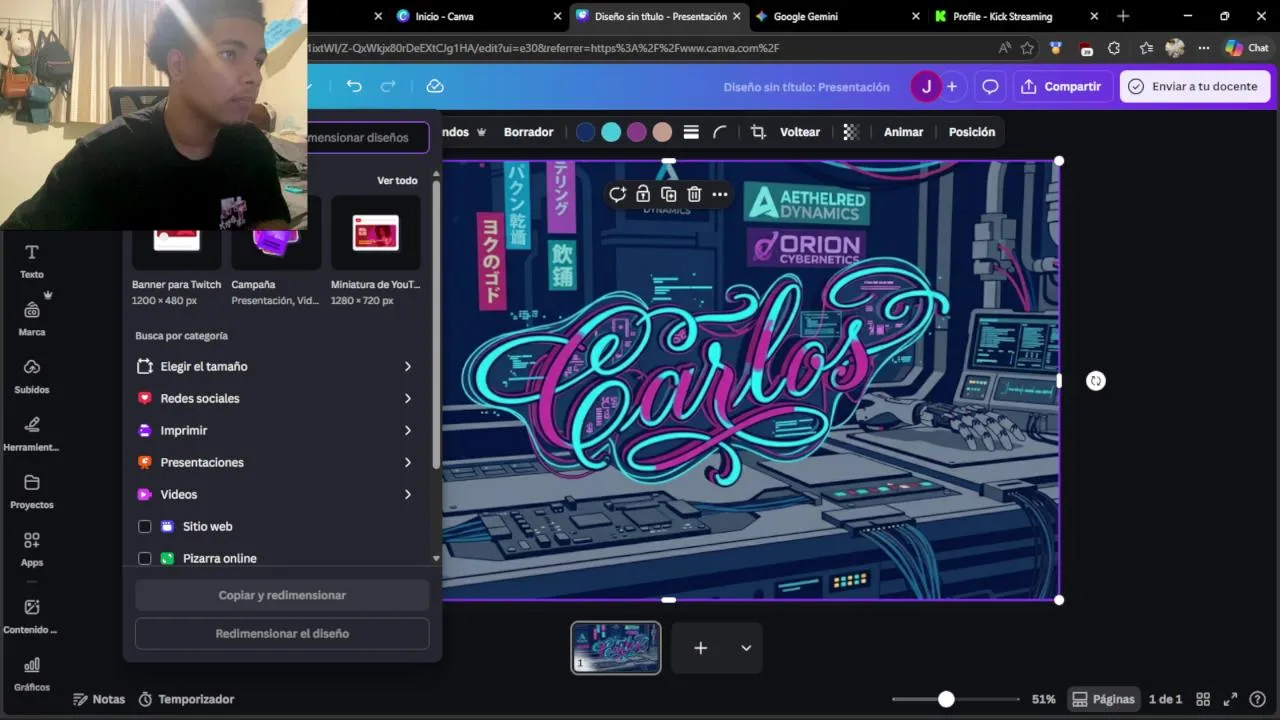Open grid view of pages
Viewport: 1280px width, 720px height.
[1204, 699]
